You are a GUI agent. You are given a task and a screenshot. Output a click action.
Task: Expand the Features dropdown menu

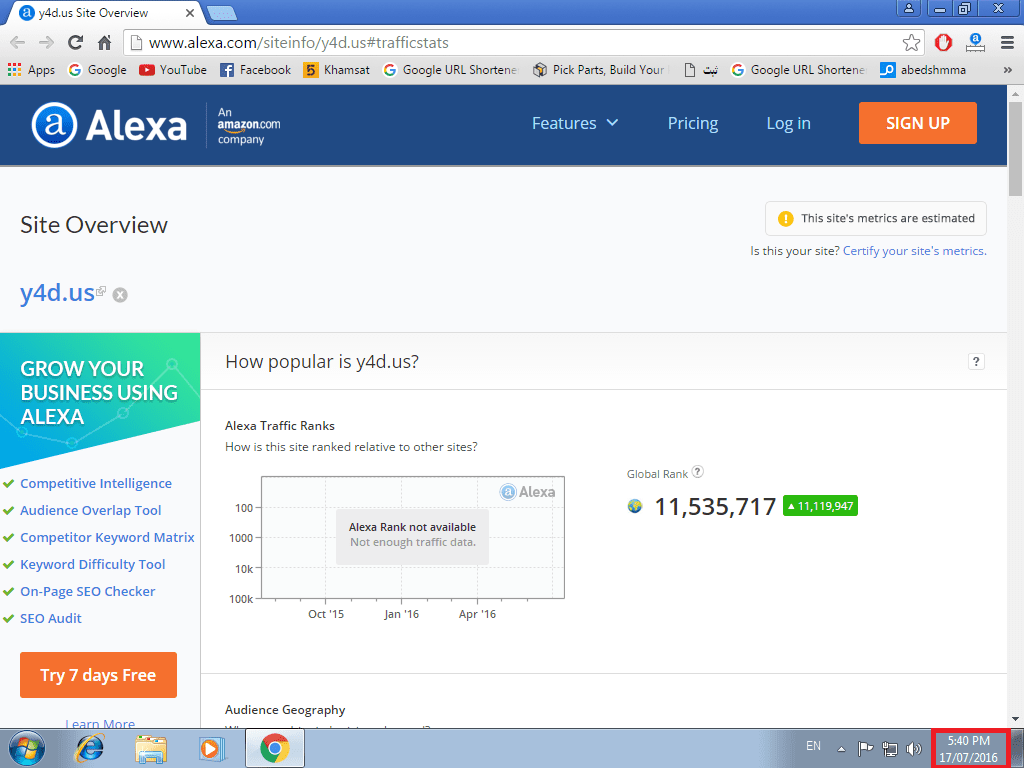pos(575,123)
